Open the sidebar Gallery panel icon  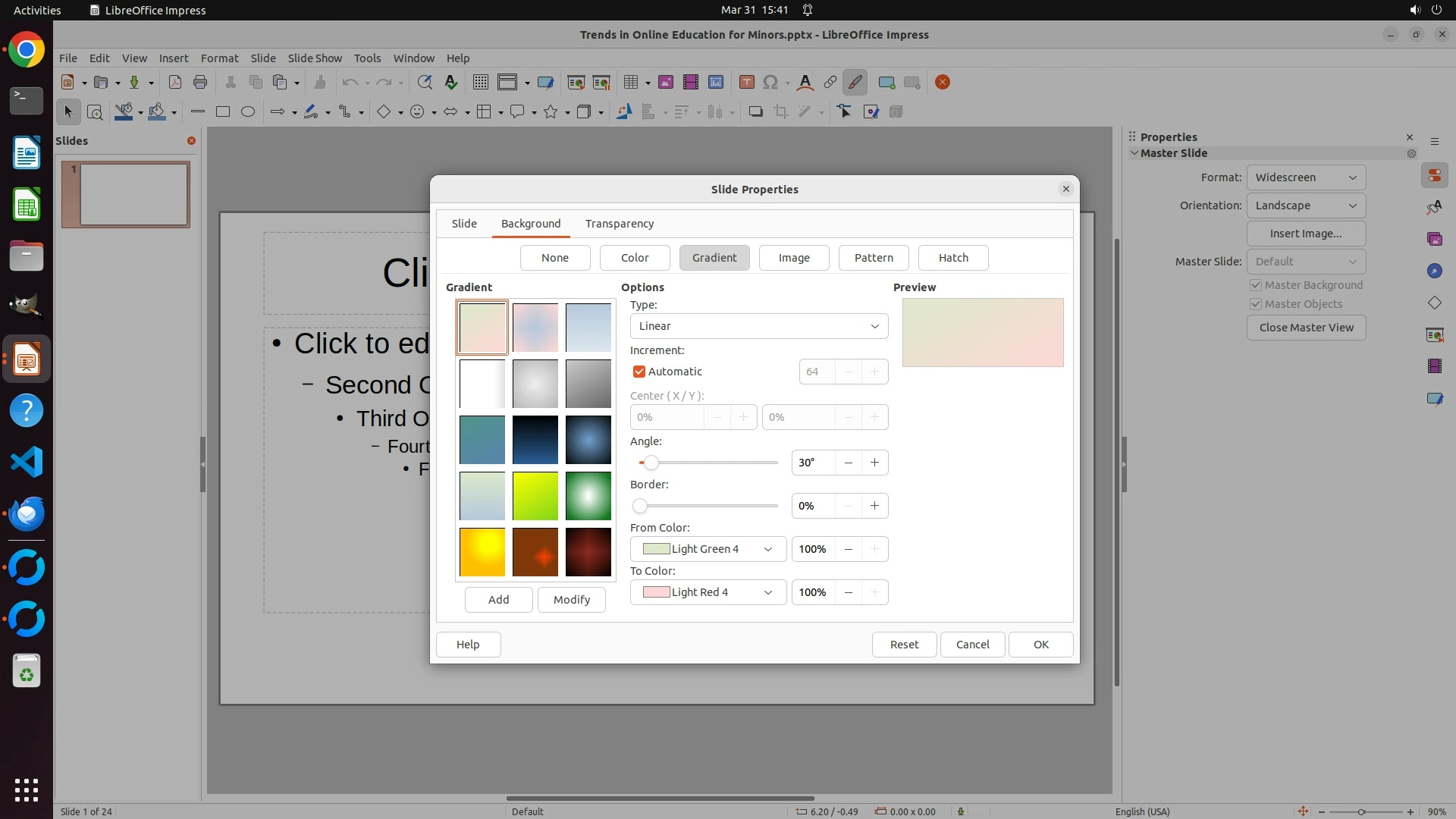pyautogui.click(x=1434, y=240)
